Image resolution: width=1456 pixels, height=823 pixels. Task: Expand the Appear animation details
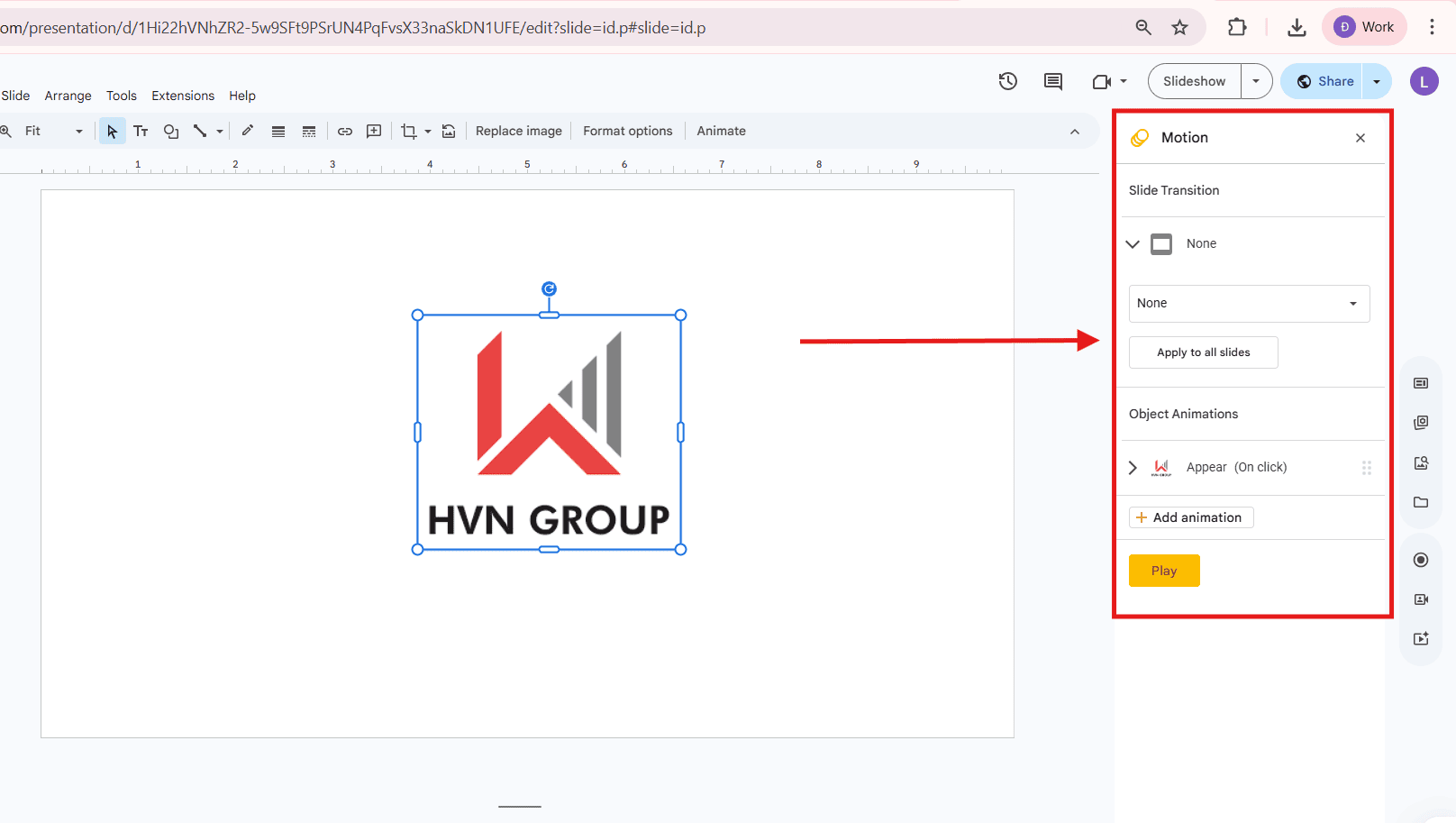coord(1133,467)
